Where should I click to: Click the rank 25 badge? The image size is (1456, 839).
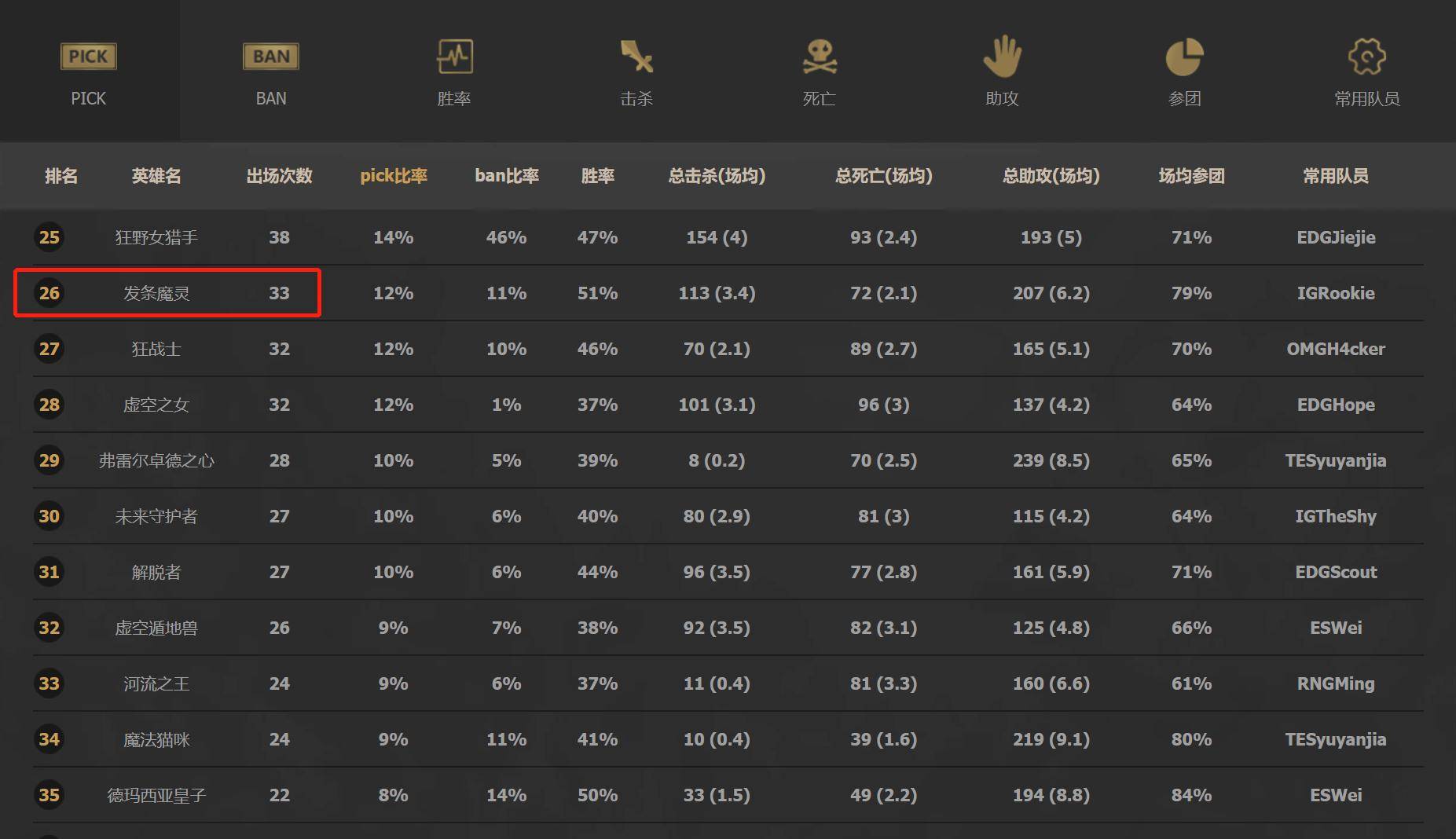(50, 237)
